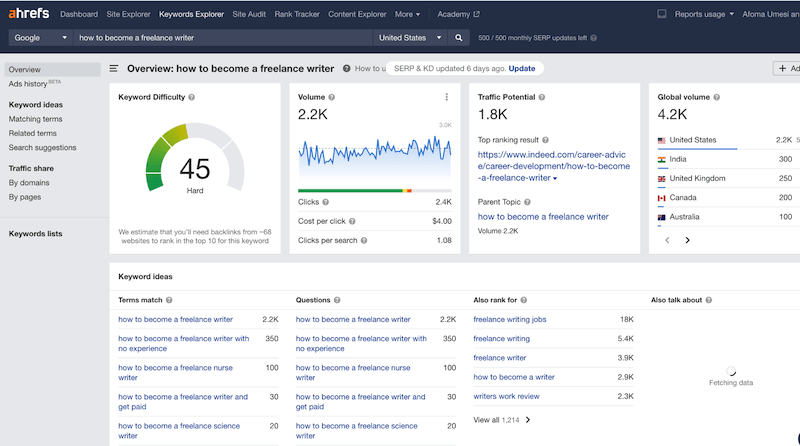Open Matching terms in the sidebar
Image resolution: width=800 pixels, height=446 pixels.
coord(35,119)
